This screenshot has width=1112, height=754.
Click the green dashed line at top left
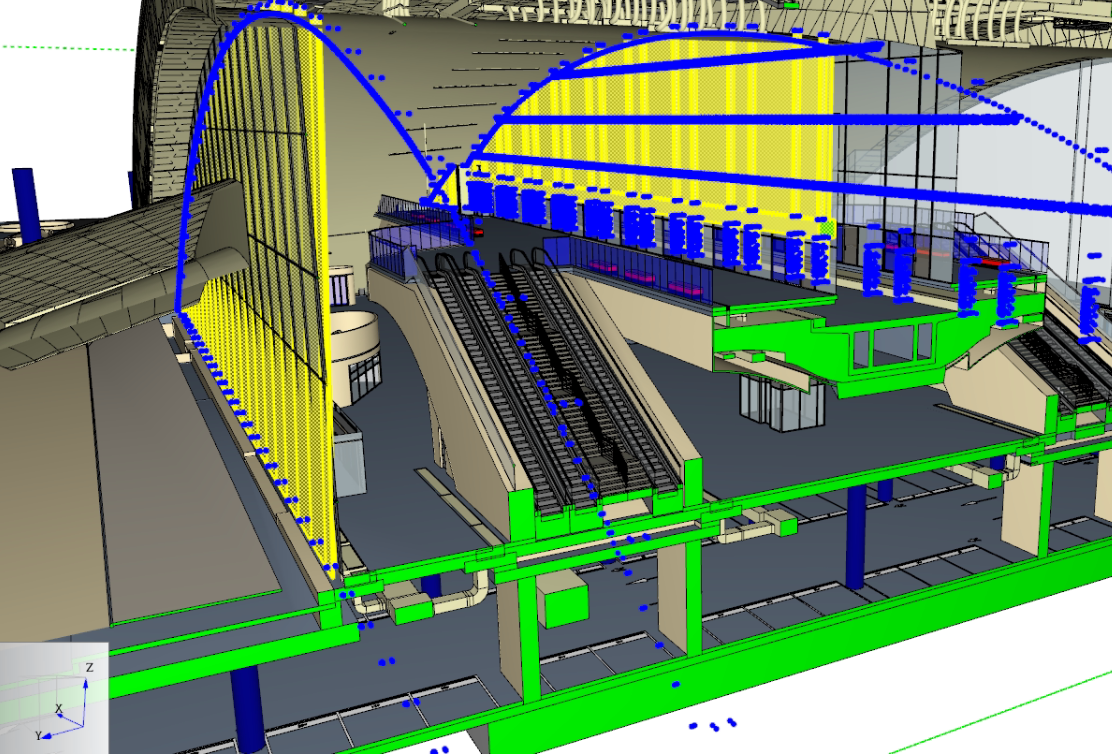(60, 47)
